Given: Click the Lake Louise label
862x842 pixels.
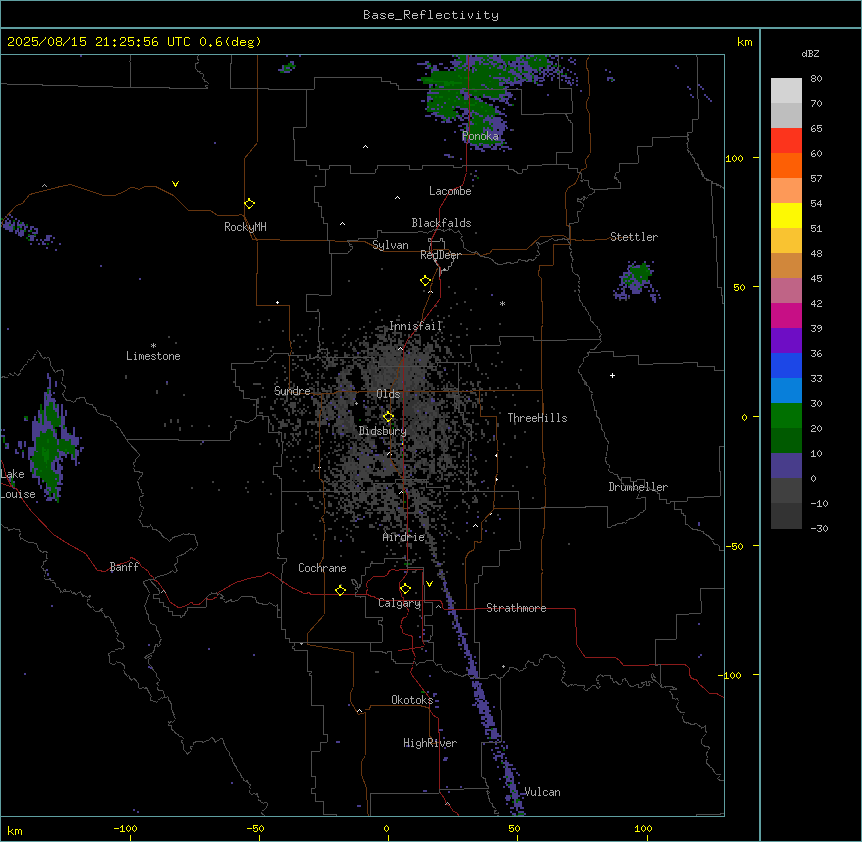Looking at the screenshot, I should 18,484.
